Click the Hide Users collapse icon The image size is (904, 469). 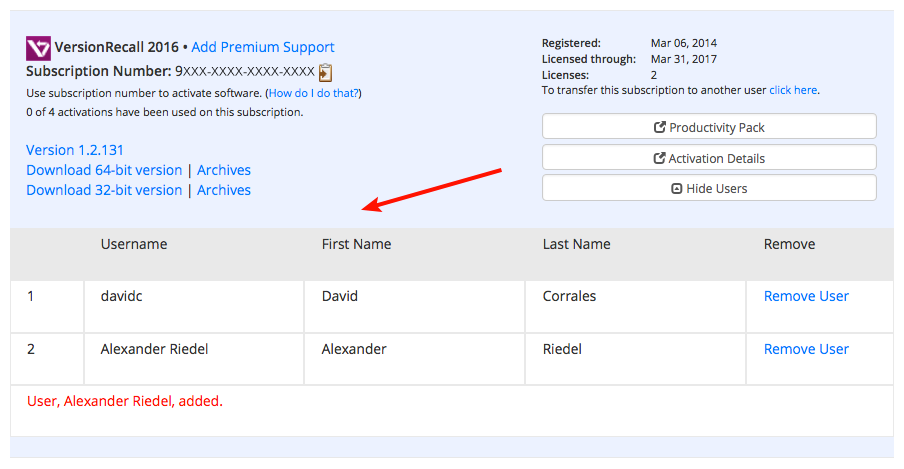pyautogui.click(x=677, y=189)
